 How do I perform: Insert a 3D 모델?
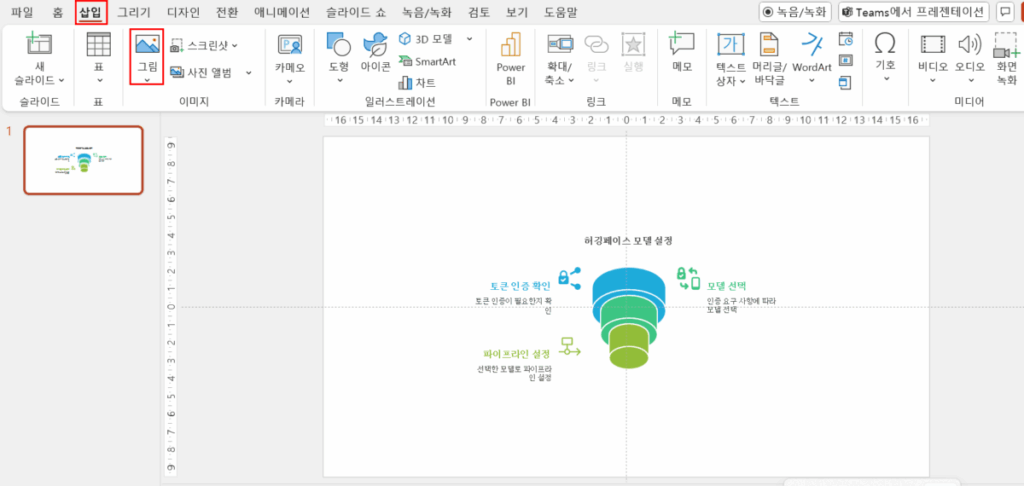425,39
